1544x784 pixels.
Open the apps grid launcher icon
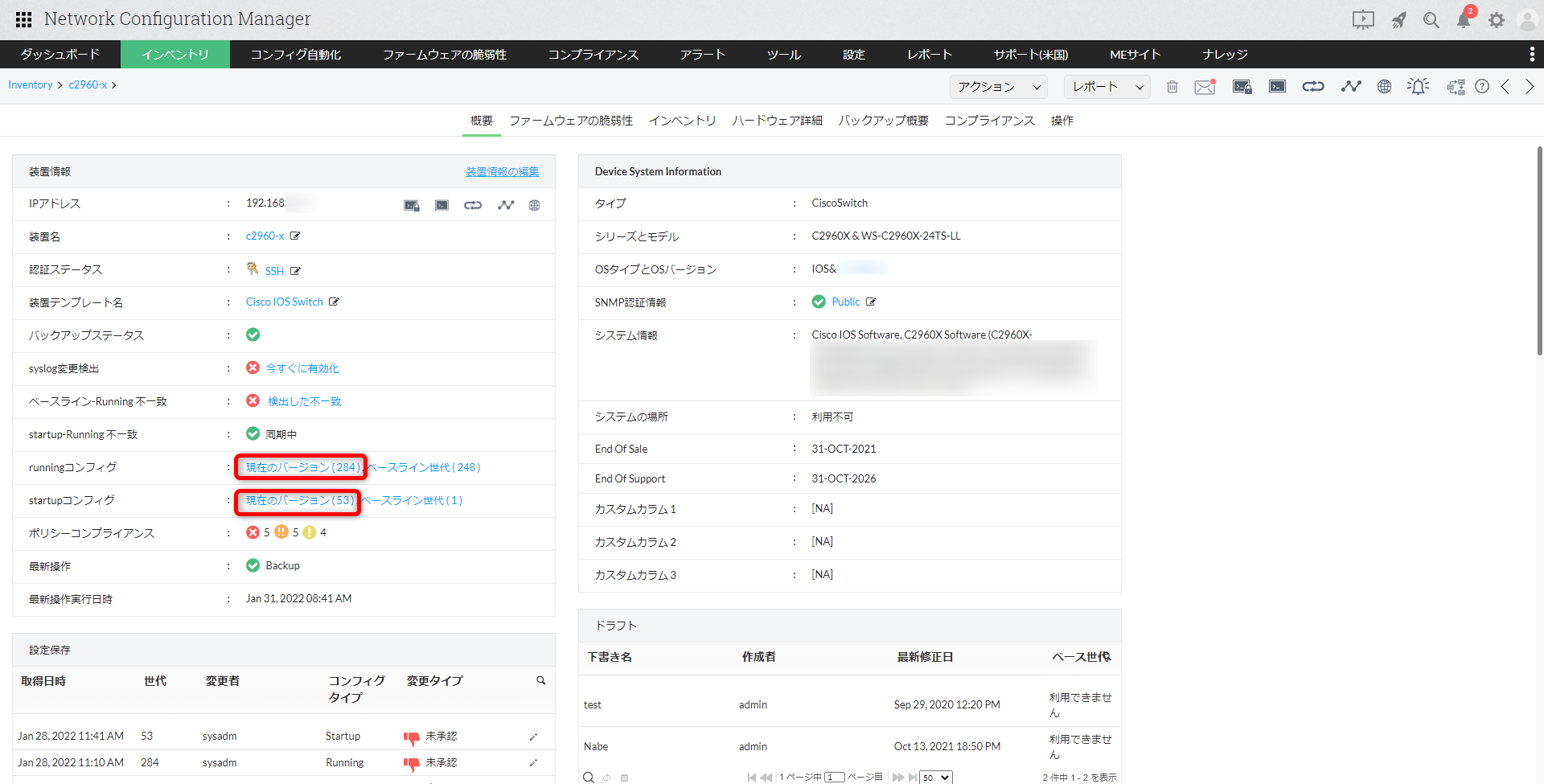[x=24, y=19]
